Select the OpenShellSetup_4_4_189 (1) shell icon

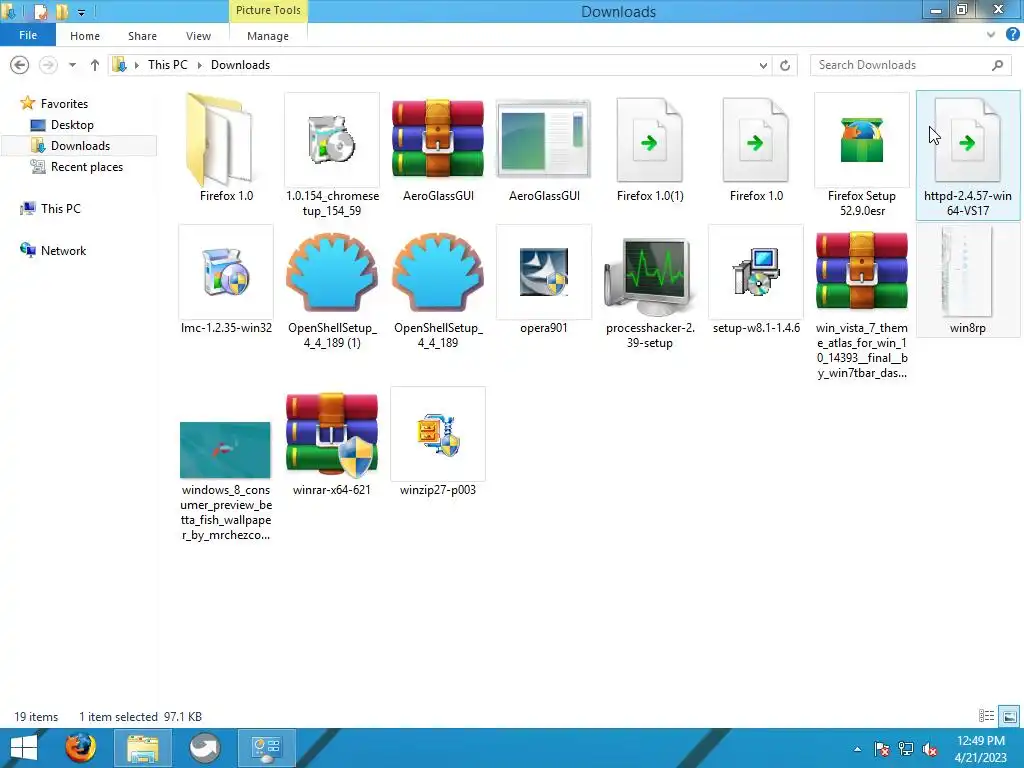click(332, 271)
